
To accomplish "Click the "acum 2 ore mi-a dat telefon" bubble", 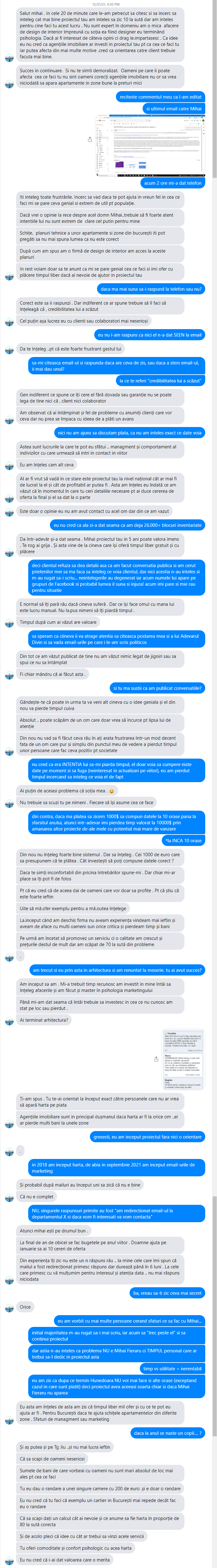I will [x=172, y=183].
